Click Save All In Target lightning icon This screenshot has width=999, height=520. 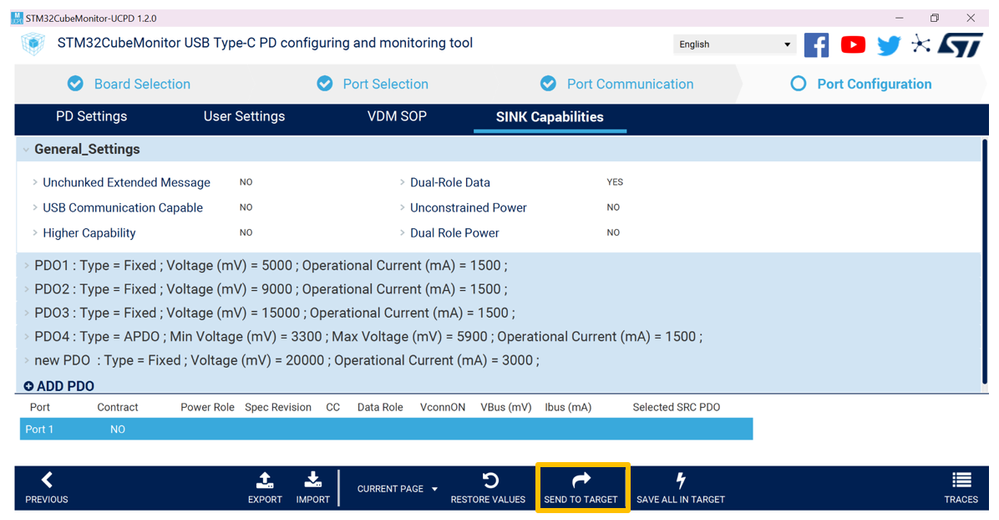tap(680, 480)
